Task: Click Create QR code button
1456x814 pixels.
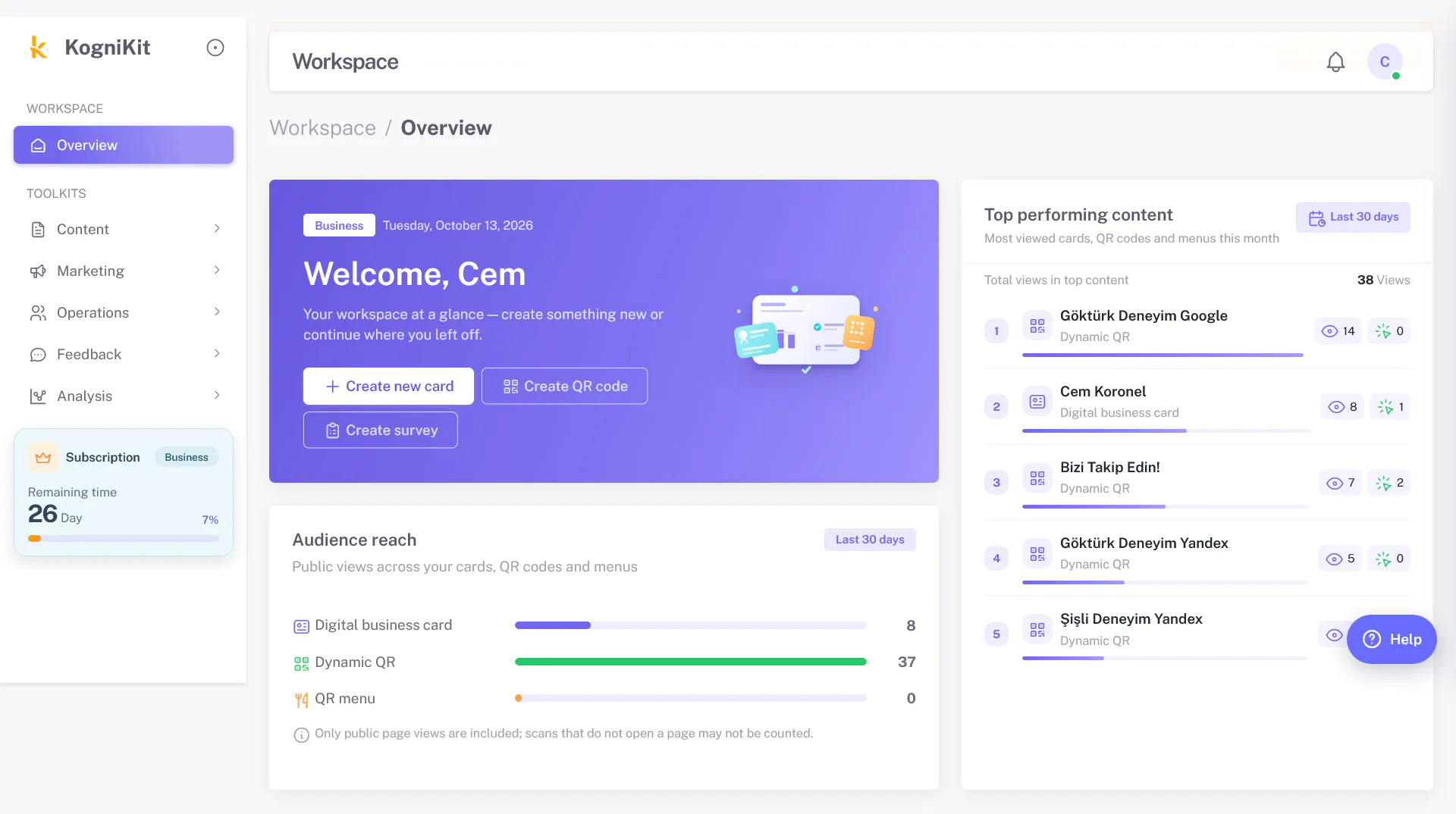Action: click(564, 387)
